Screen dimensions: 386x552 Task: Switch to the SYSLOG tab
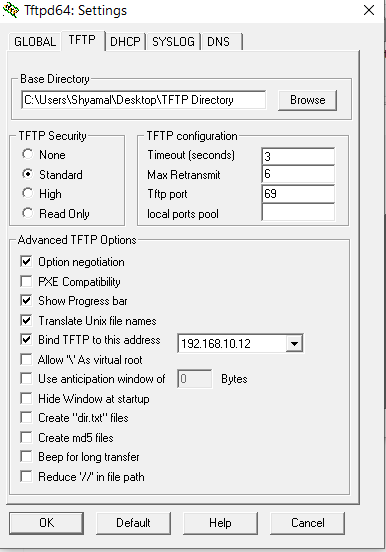173,42
